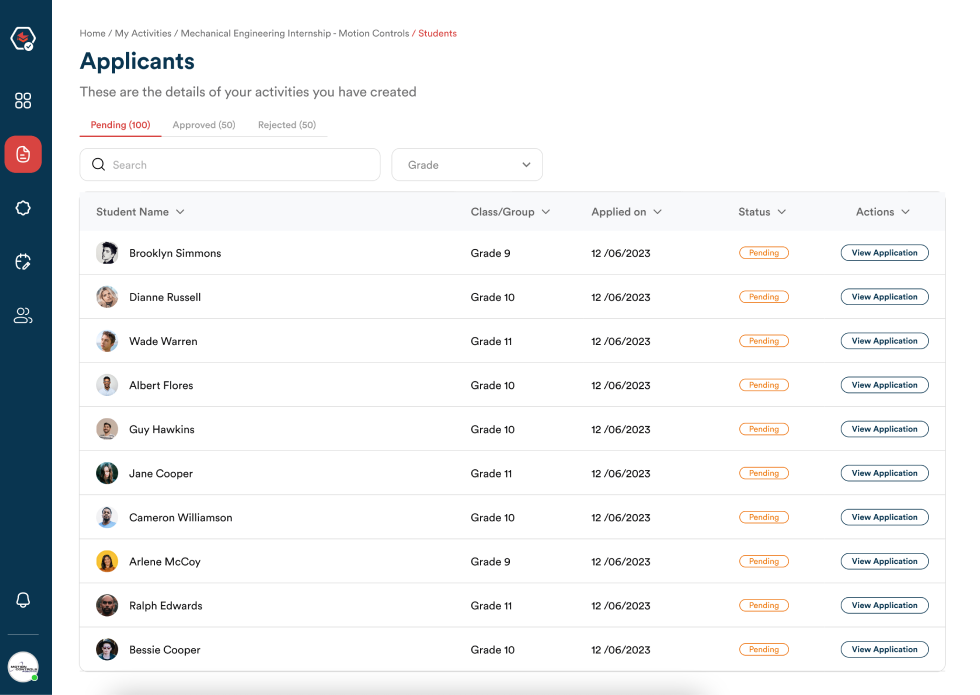Go to My Activities breadcrumb link

click(x=143, y=34)
